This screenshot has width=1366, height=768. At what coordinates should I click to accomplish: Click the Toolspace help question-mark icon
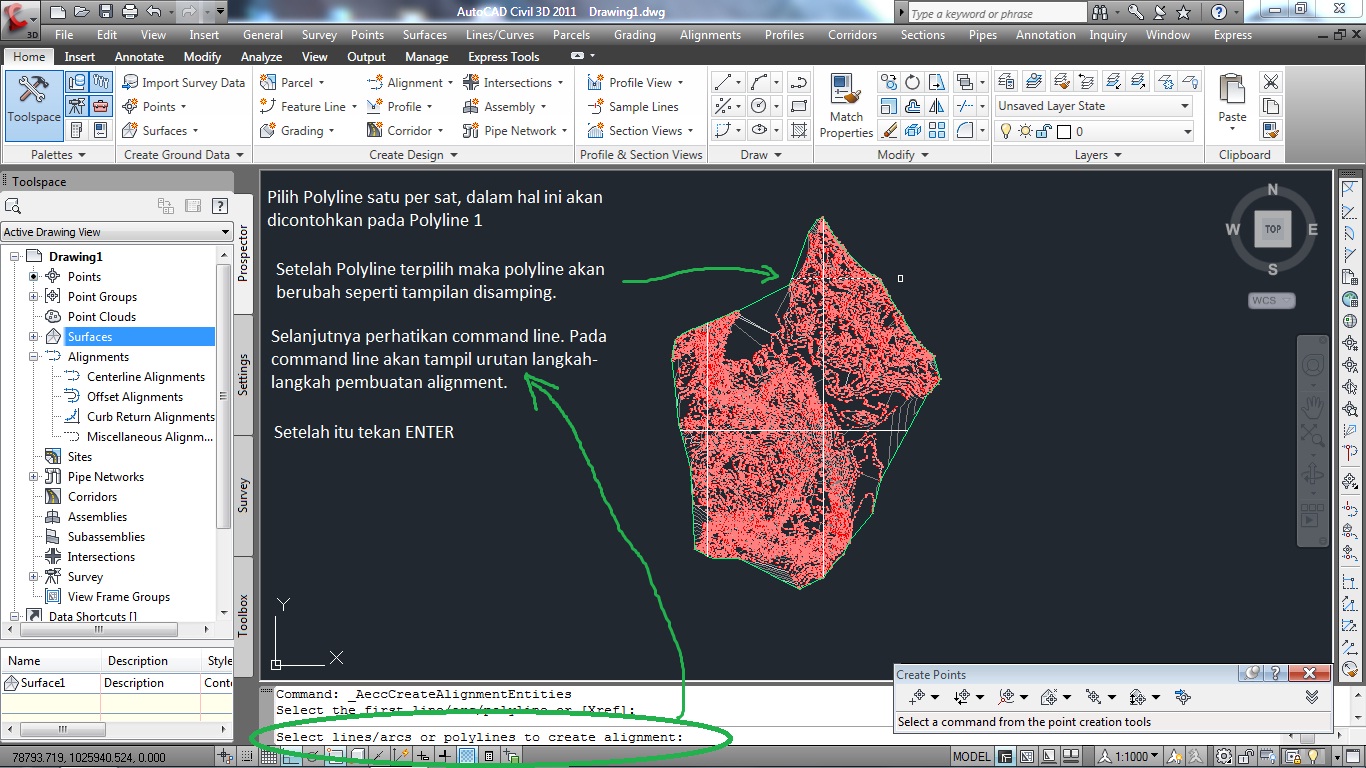coord(221,206)
